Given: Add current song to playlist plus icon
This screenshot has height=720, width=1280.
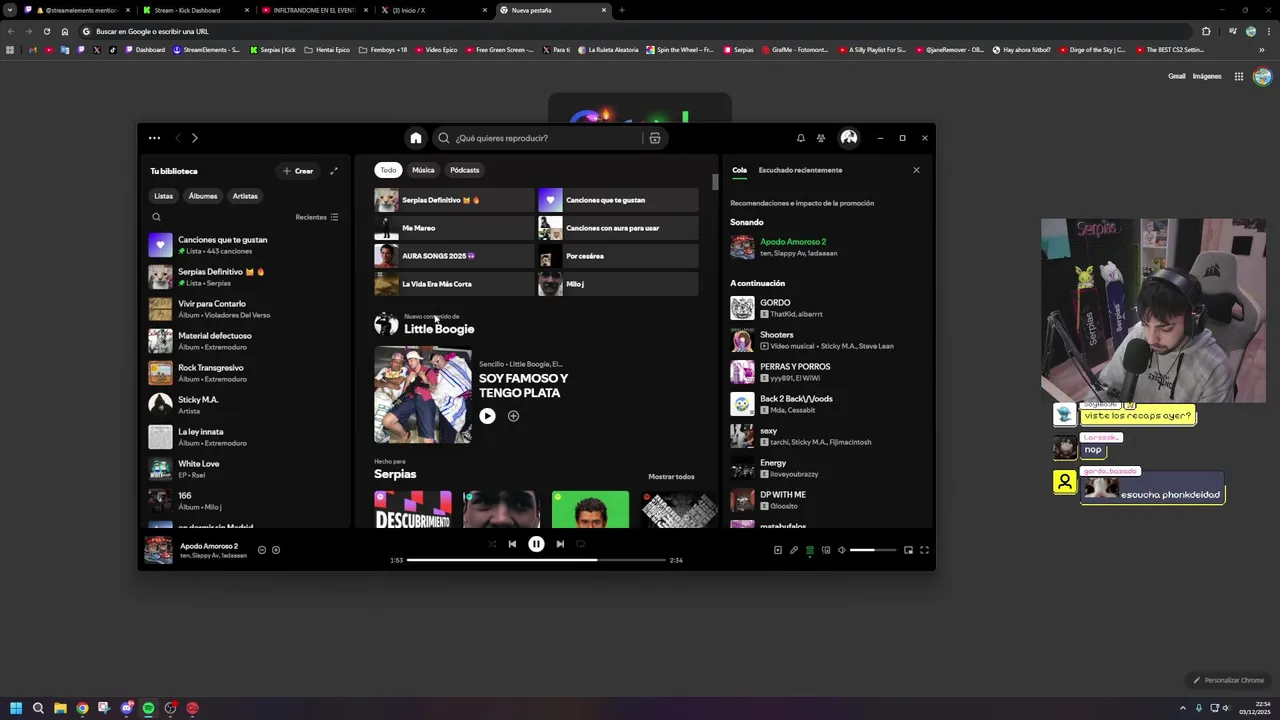Looking at the screenshot, I should click(276, 550).
